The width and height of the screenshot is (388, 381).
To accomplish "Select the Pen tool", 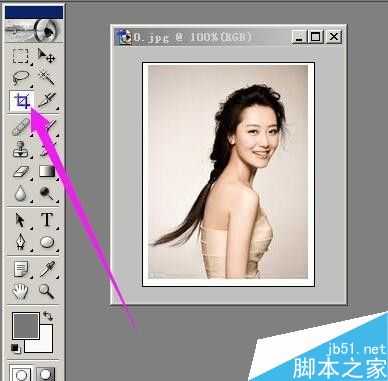I will click(x=21, y=242).
